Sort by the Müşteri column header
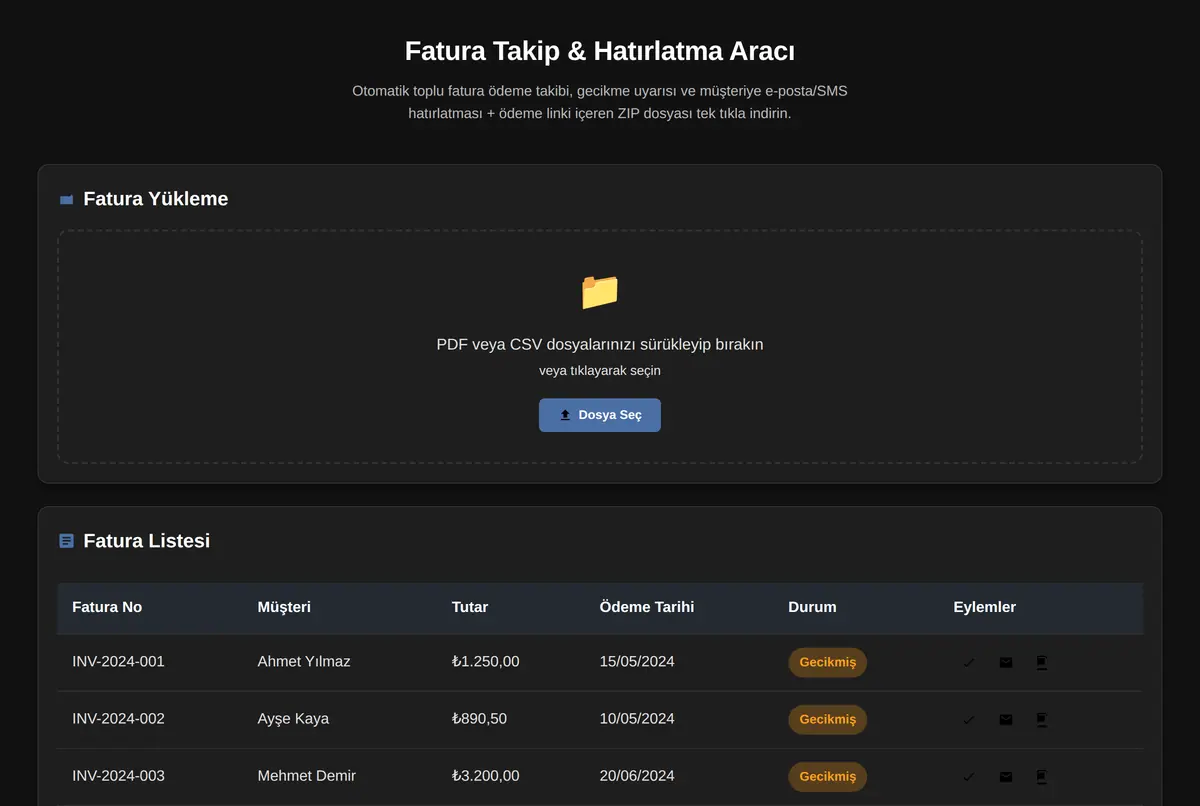This screenshot has height=806, width=1200. click(x=284, y=607)
